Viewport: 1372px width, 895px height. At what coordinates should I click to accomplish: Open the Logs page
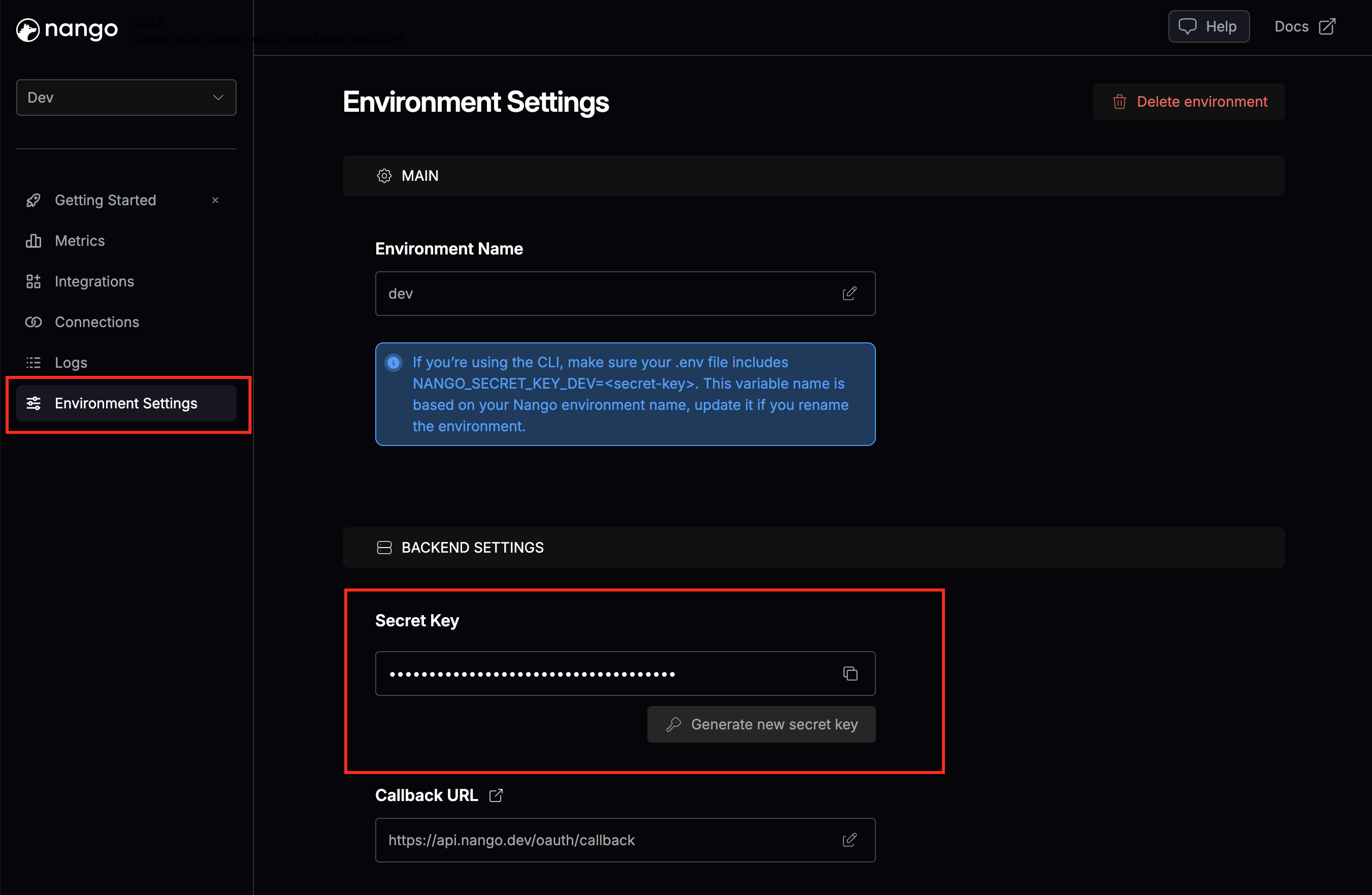point(71,363)
